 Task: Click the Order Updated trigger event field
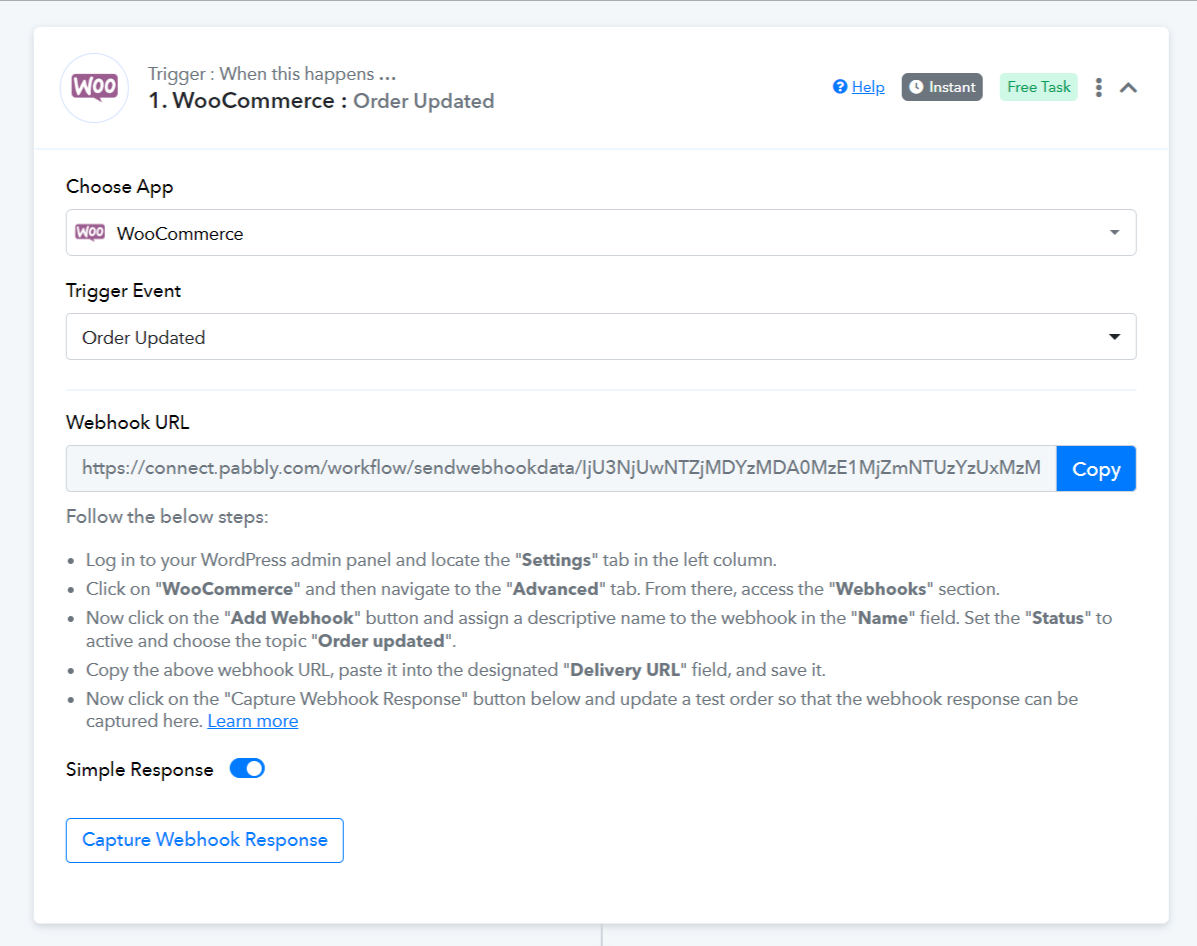(601, 337)
